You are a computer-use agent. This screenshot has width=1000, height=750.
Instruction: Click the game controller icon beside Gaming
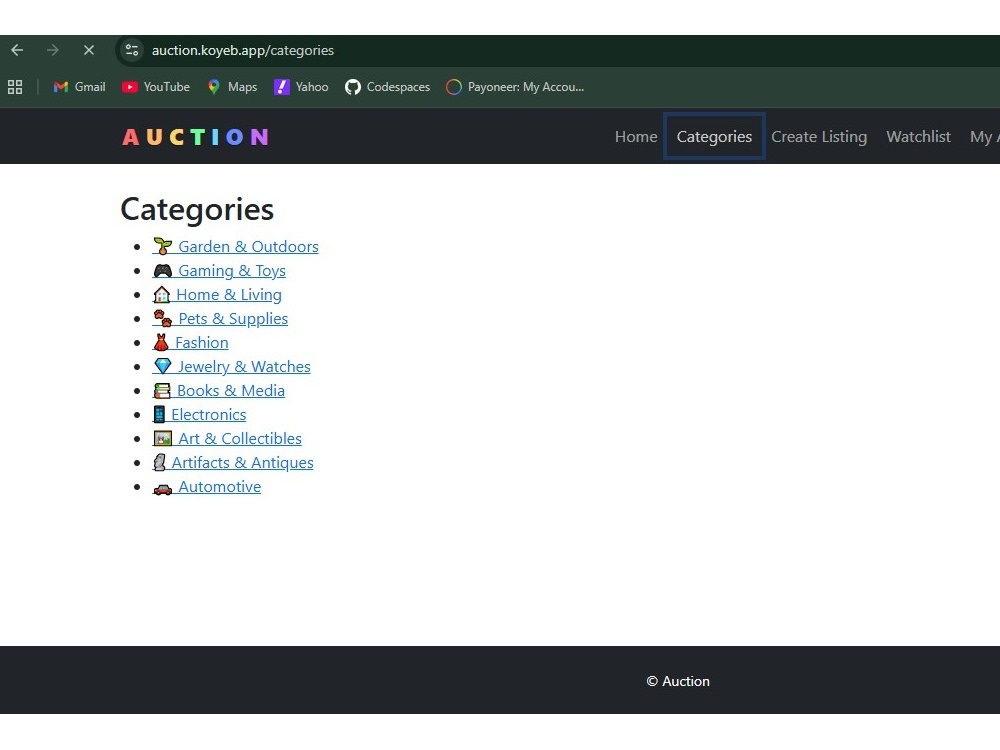pyautogui.click(x=163, y=271)
